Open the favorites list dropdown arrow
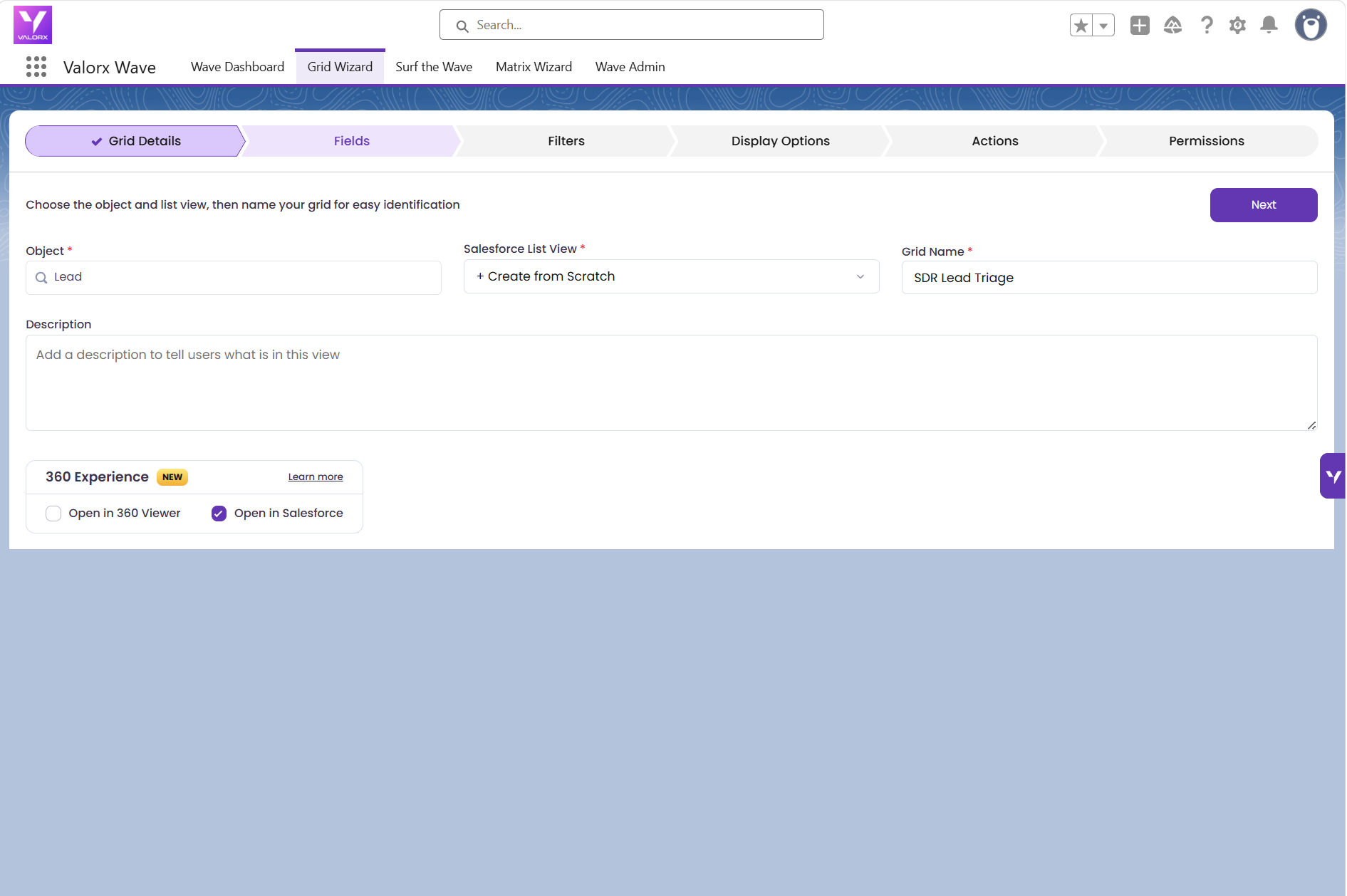The width and height of the screenshot is (1347, 896). [1103, 26]
